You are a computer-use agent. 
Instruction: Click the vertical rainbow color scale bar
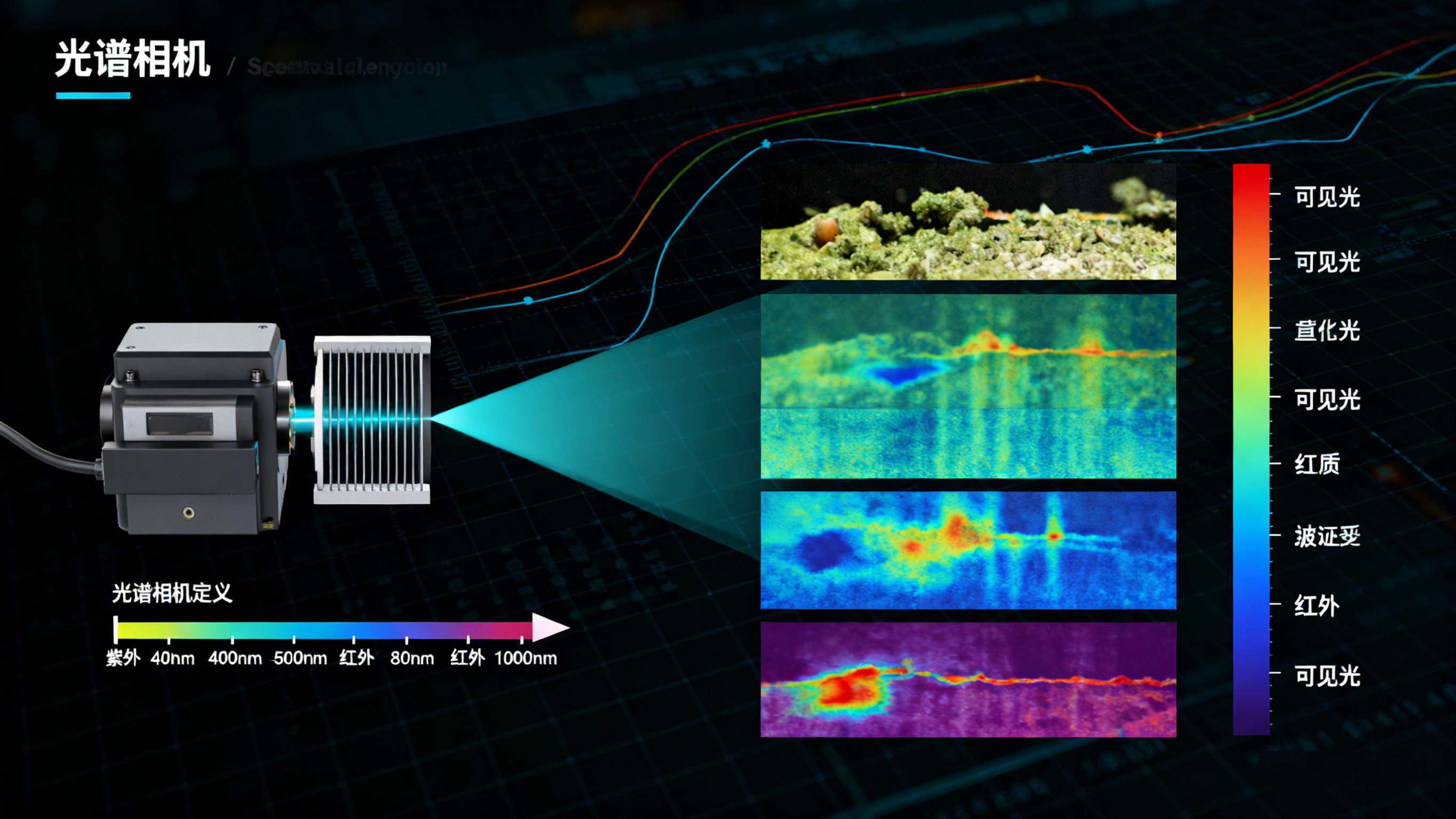click(x=1251, y=450)
